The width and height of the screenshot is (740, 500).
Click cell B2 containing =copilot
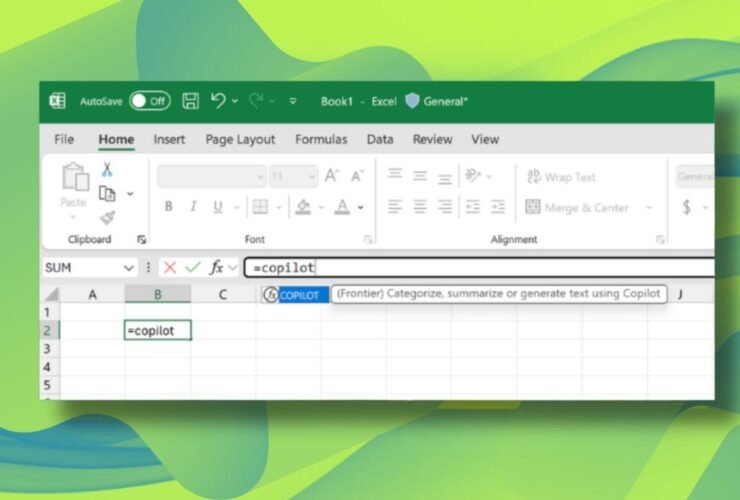pyautogui.click(x=158, y=331)
